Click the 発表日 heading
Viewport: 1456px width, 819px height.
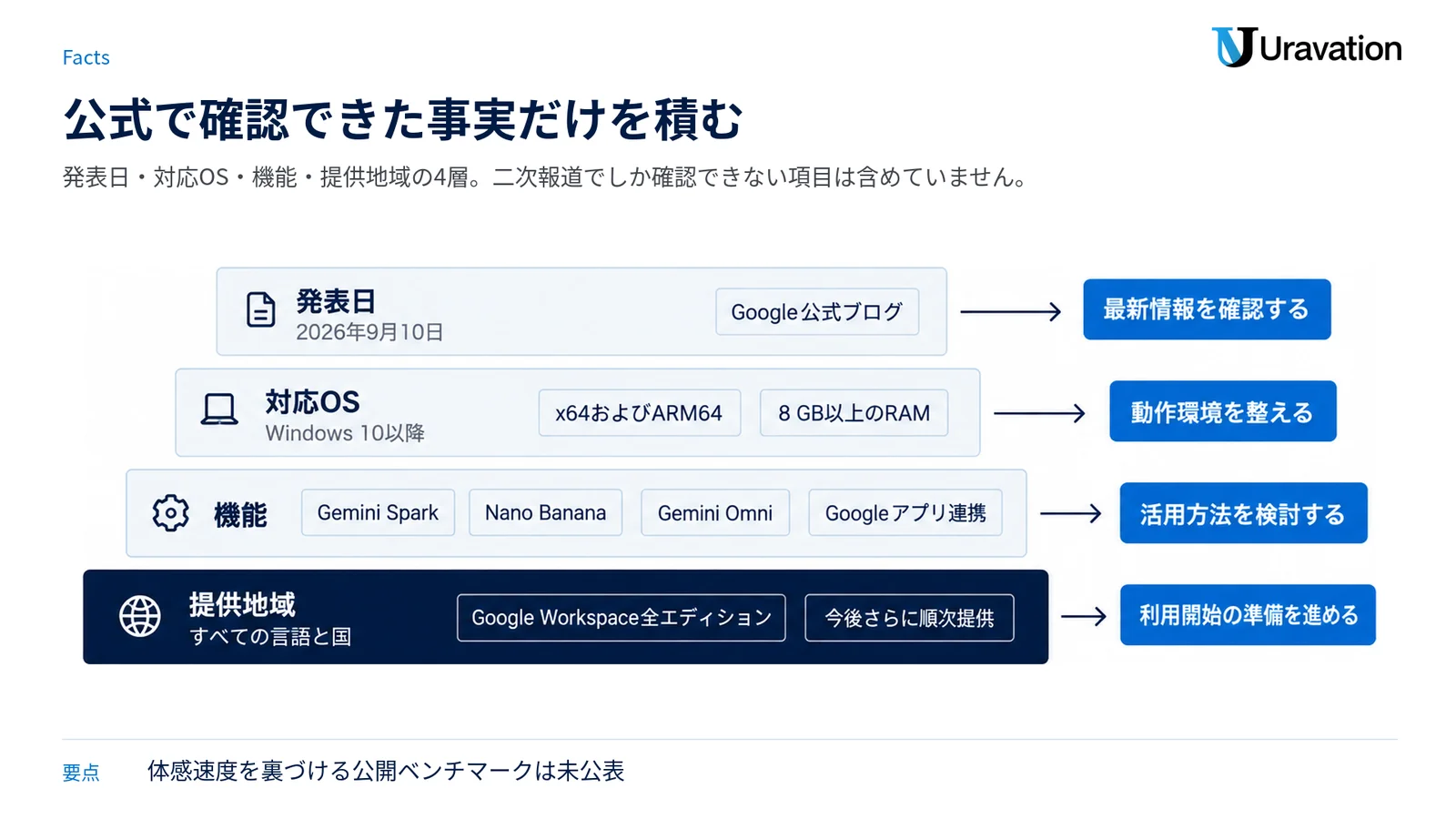tap(336, 301)
